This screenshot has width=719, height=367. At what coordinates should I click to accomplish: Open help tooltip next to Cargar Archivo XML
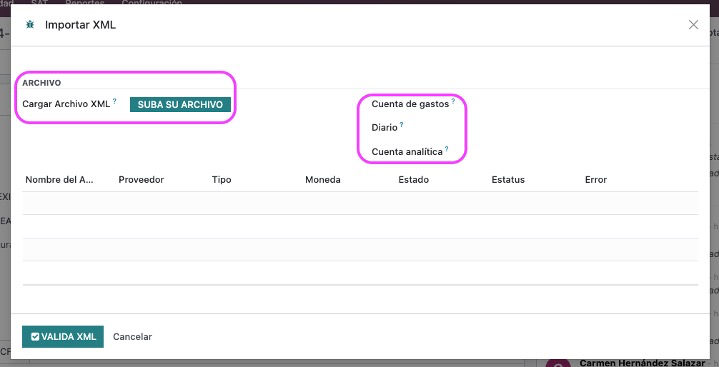(115, 100)
